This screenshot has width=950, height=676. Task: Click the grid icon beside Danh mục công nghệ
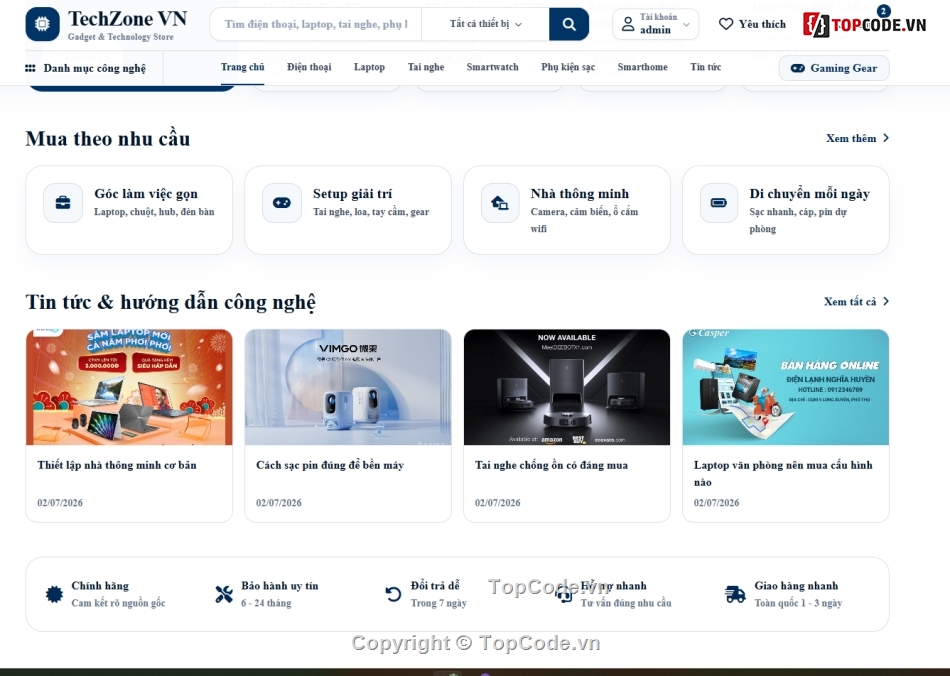click(x=30, y=68)
